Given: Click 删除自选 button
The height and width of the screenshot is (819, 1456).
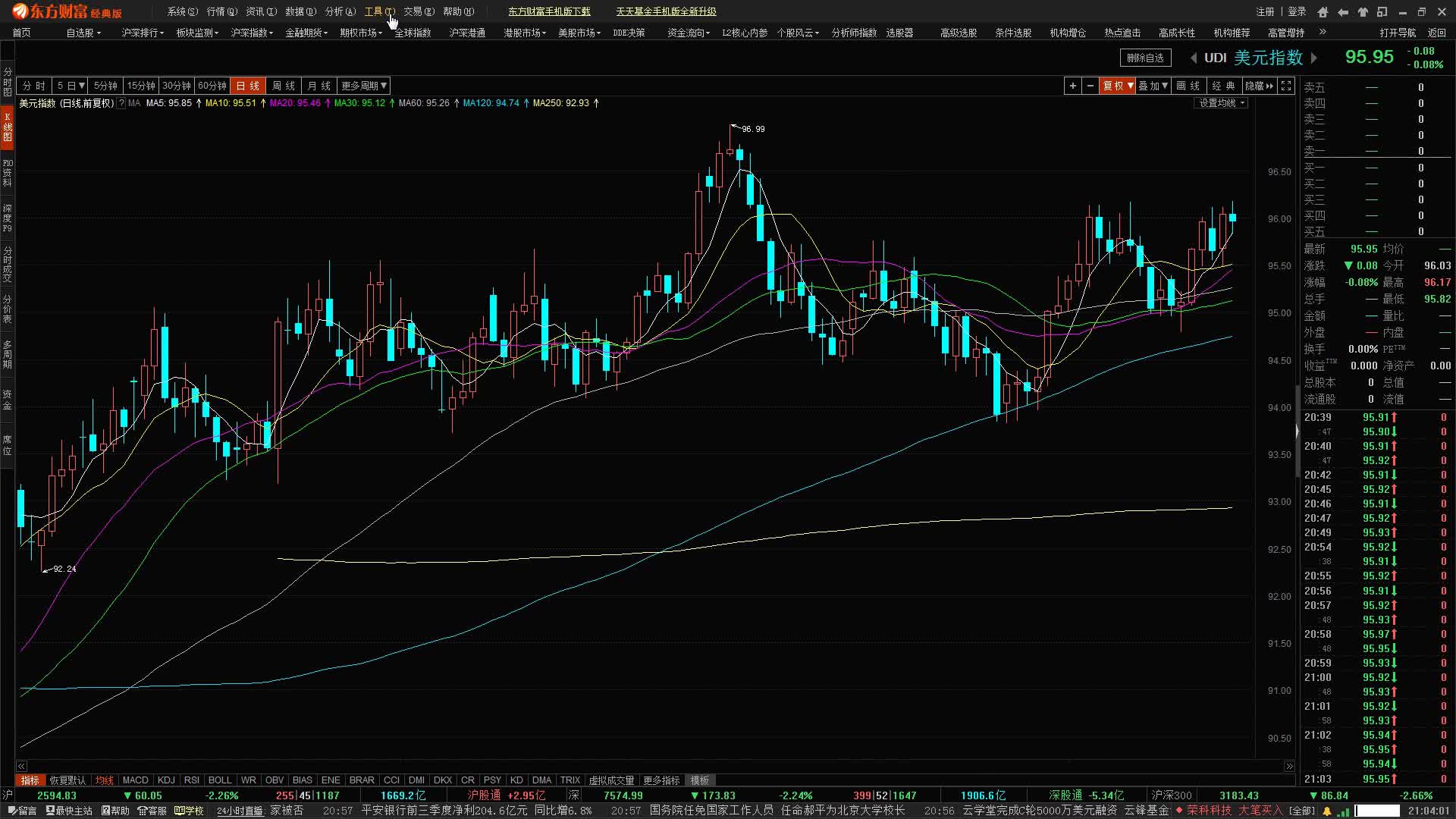Looking at the screenshot, I should tap(1145, 58).
